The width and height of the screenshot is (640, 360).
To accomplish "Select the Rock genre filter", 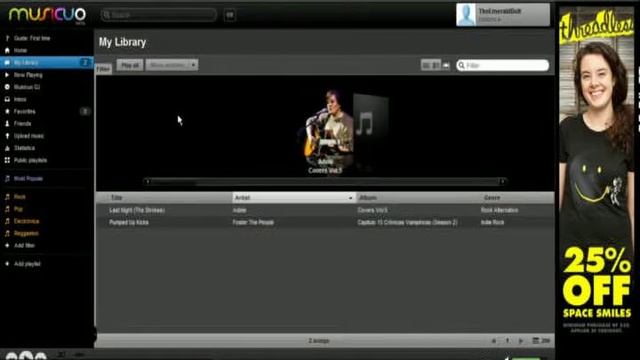I will [20, 197].
